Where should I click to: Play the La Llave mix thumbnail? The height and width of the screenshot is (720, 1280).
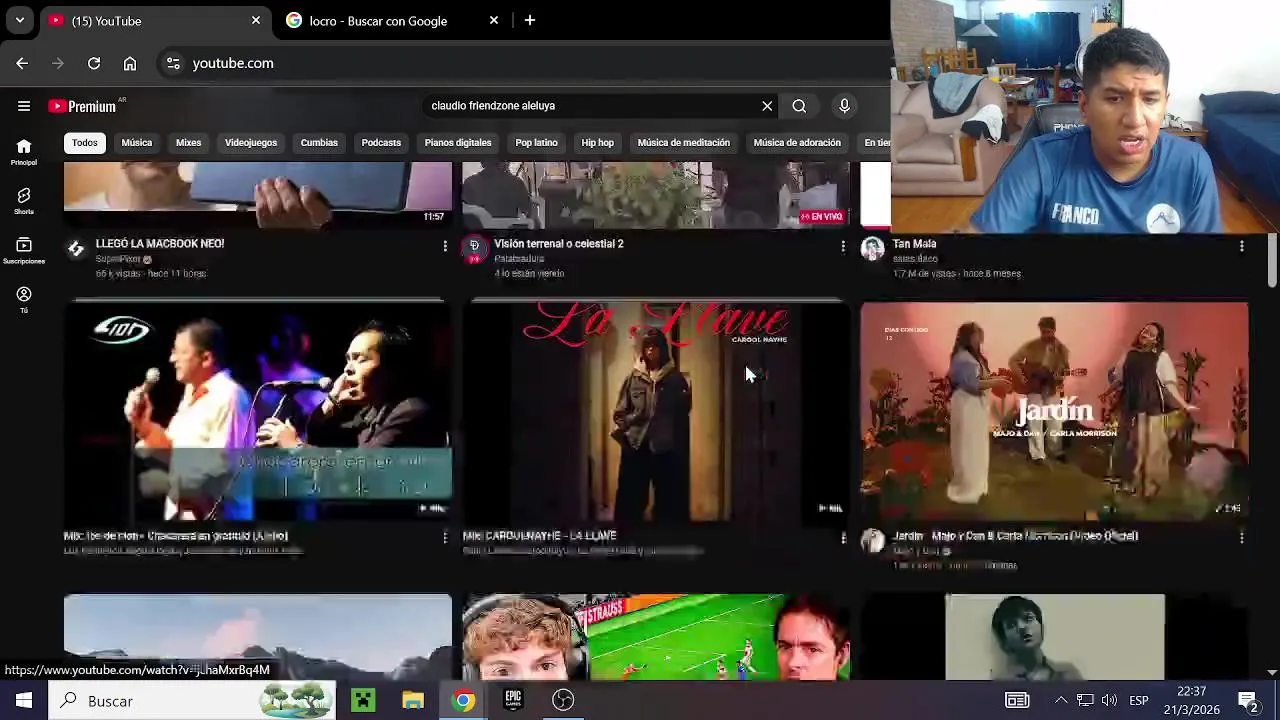point(656,411)
